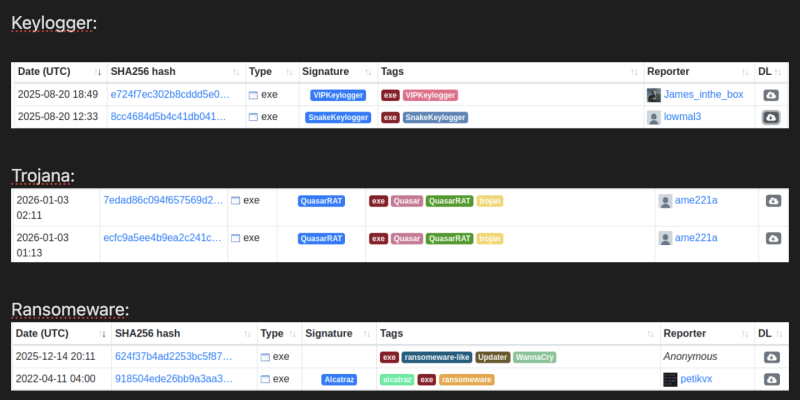Open ame221a profile link in 01:13 row
This screenshot has height=400, width=800.
click(x=696, y=238)
